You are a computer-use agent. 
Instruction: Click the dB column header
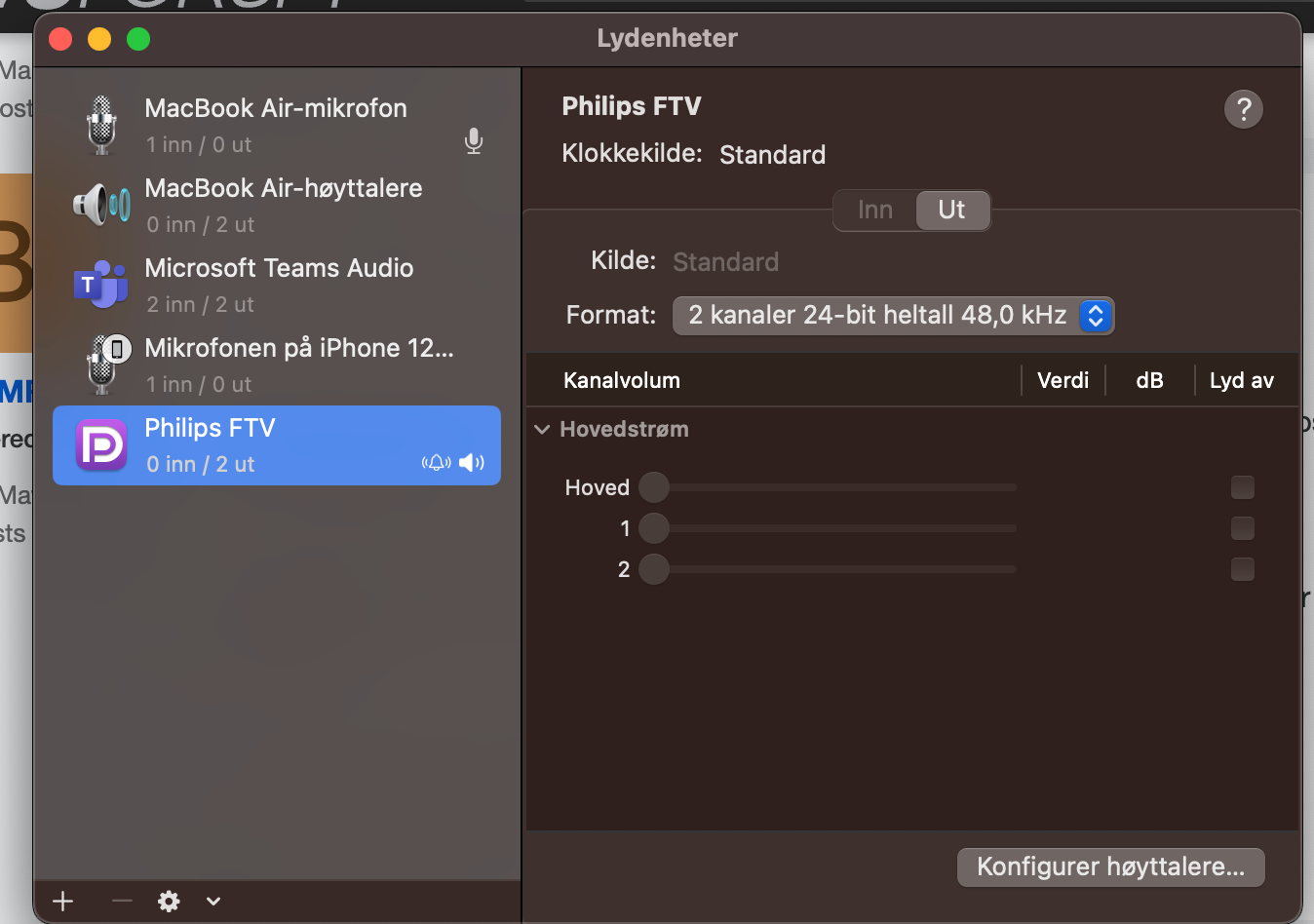[x=1150, y=380]
